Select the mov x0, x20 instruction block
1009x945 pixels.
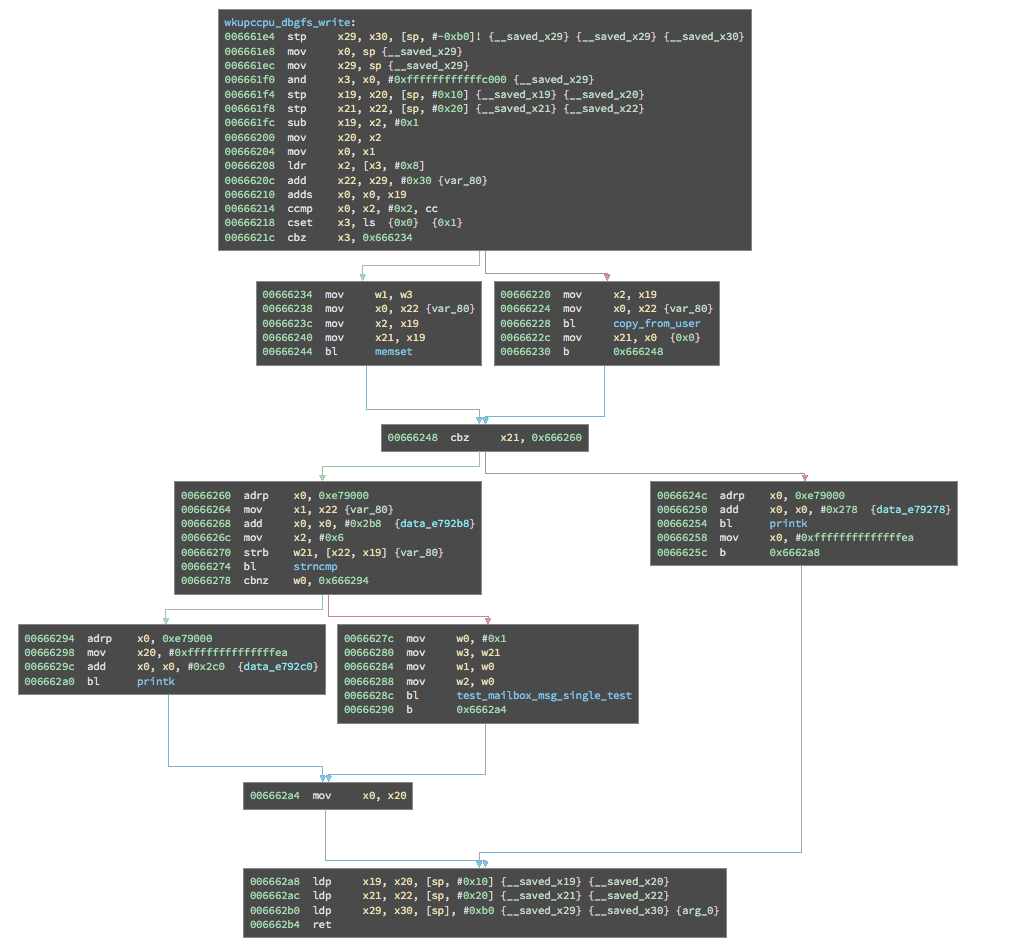tap(329, 796)
